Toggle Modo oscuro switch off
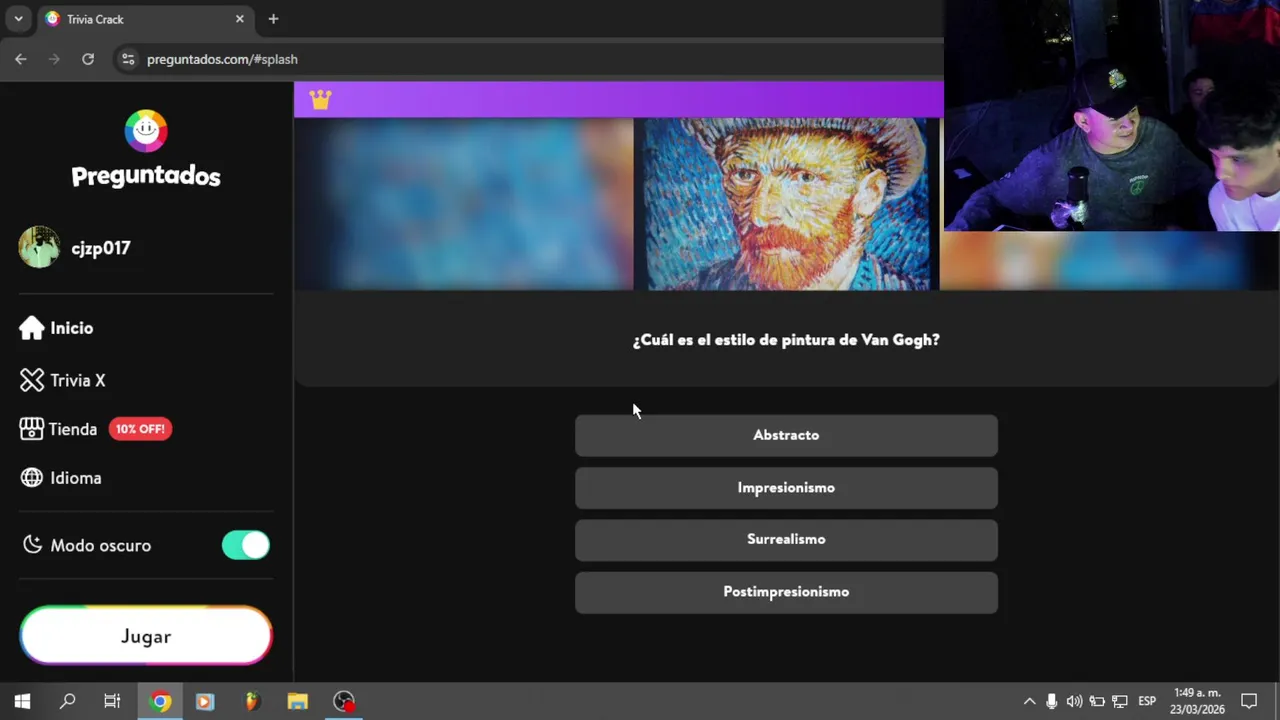 coord(246,545)
